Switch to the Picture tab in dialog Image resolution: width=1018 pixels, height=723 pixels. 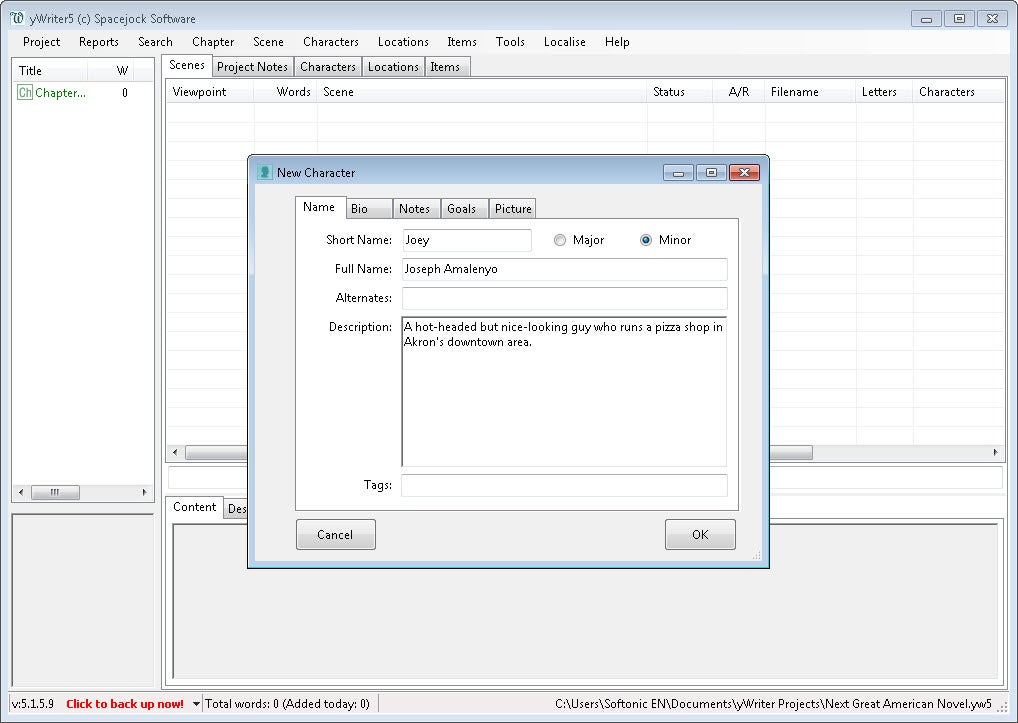click(x=512, y=208)
